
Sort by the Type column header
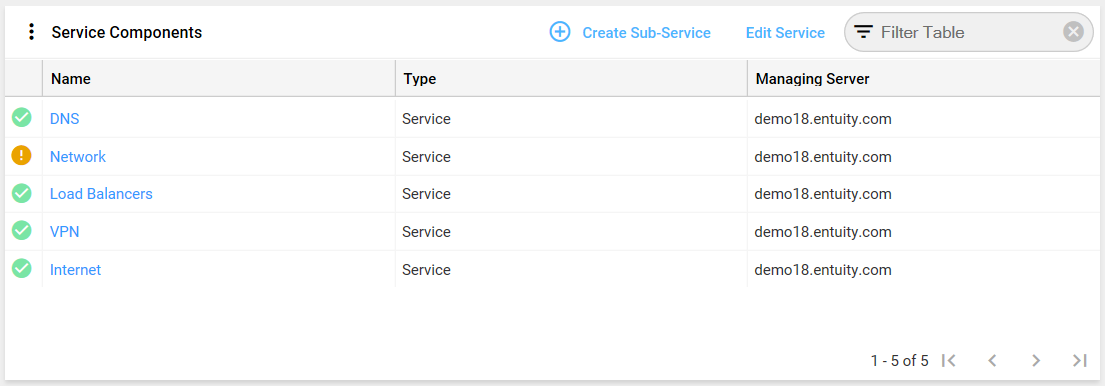pos(571,79)
